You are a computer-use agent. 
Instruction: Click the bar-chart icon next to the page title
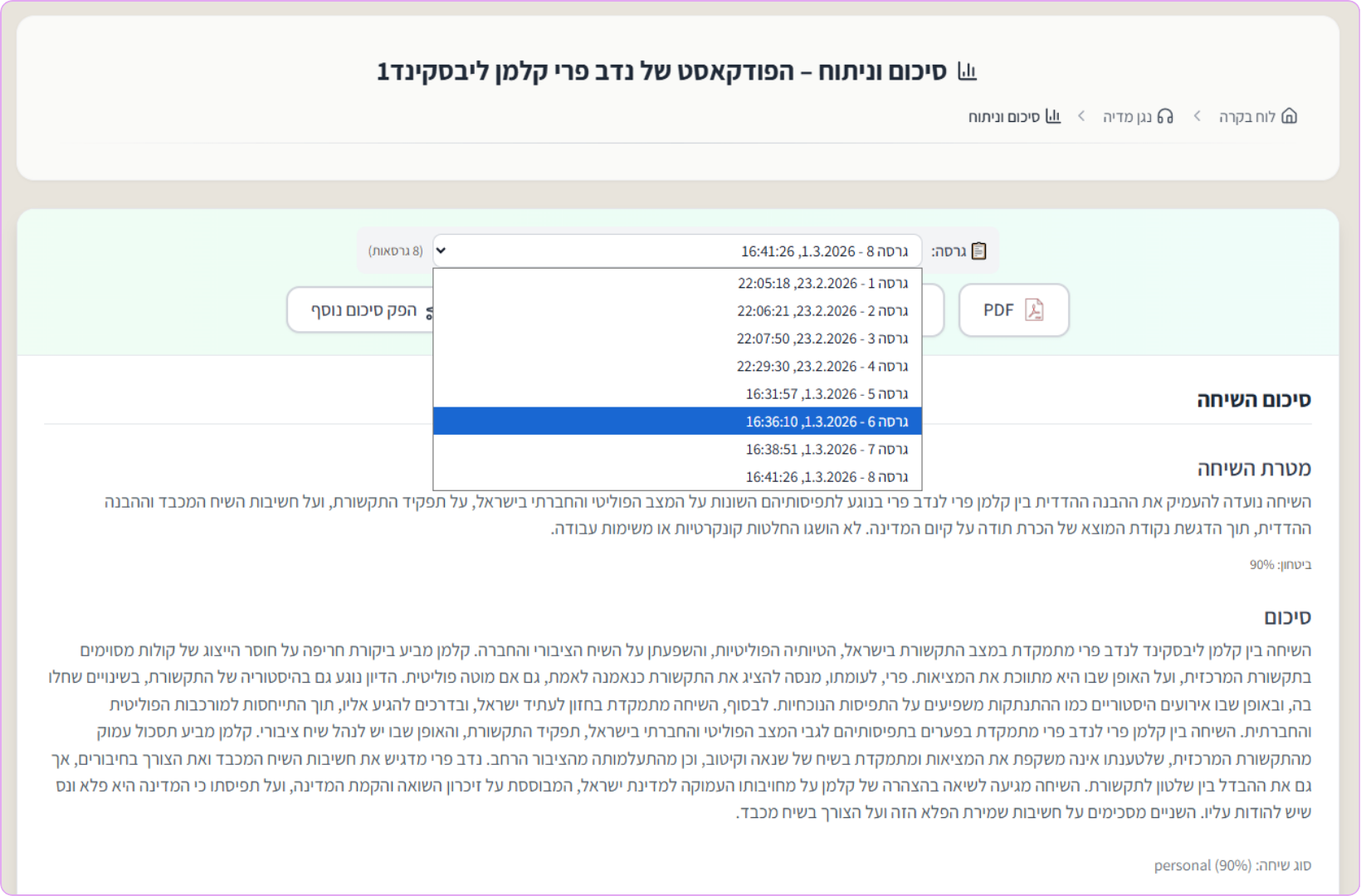pyautogui.click(x=968, y=71)
